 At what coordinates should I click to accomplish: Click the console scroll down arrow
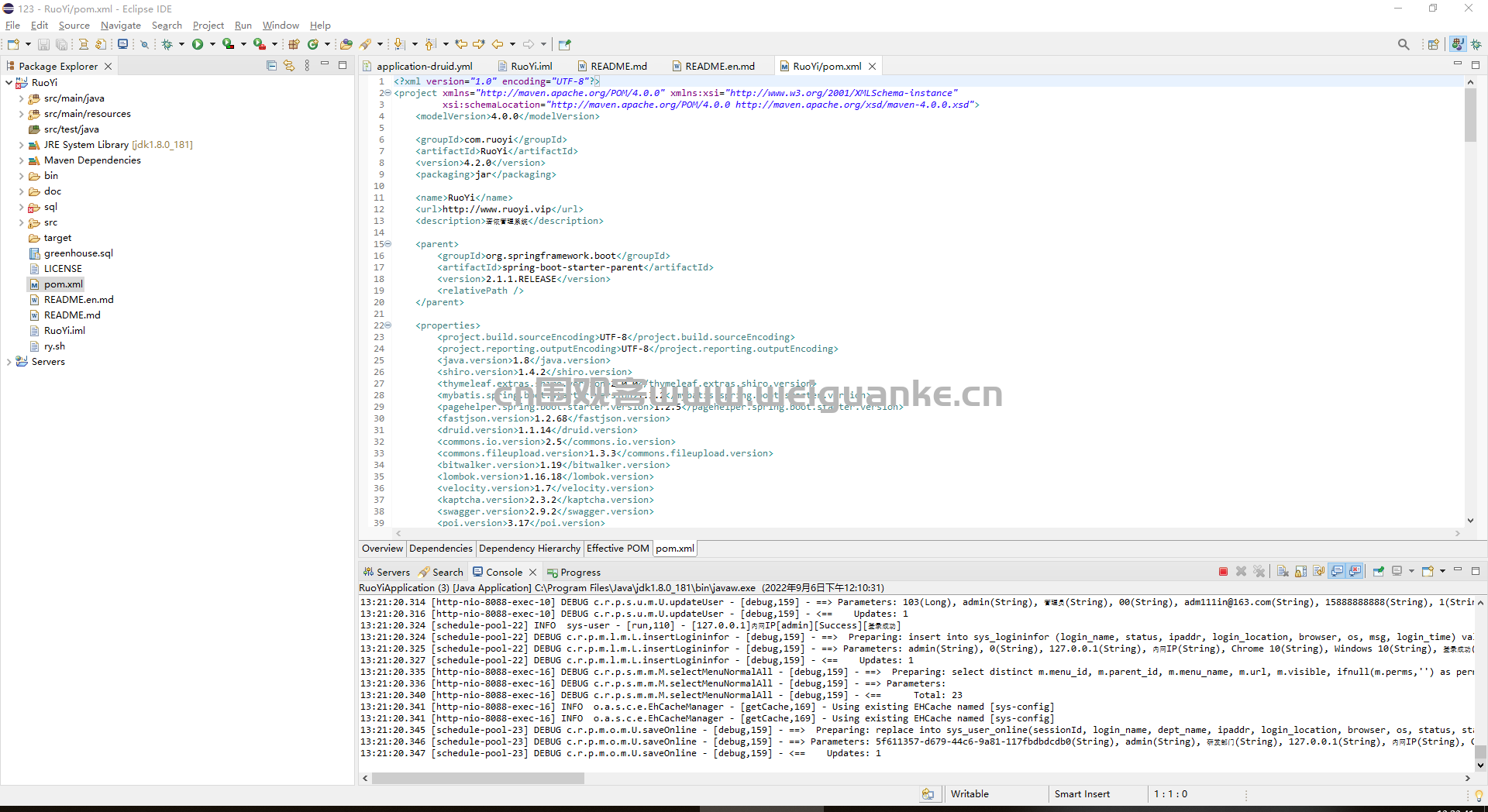[1480, 766]
